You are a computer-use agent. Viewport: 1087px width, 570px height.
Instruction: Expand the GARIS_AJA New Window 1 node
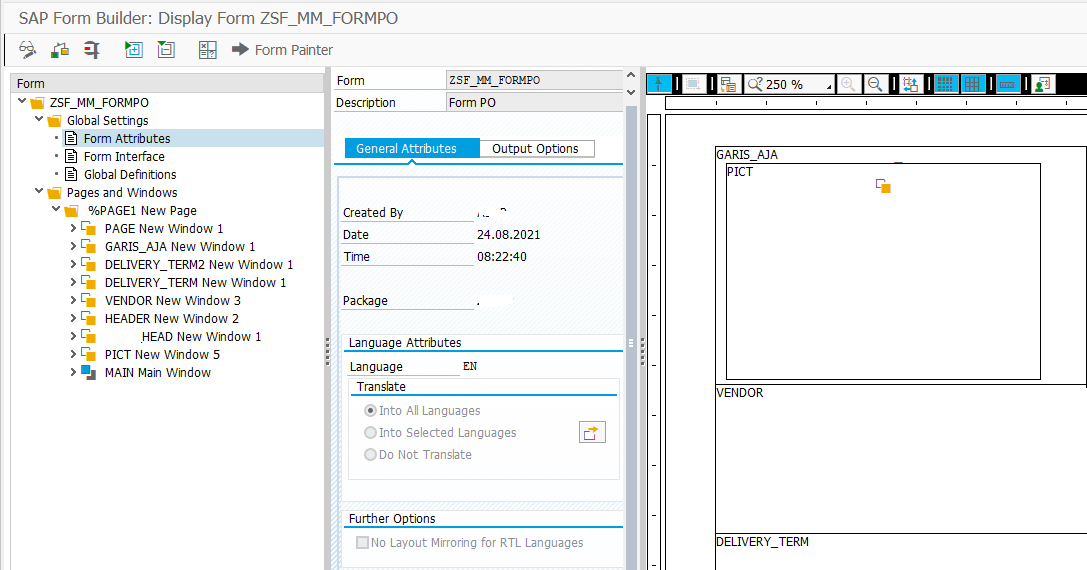pos(73,246)
